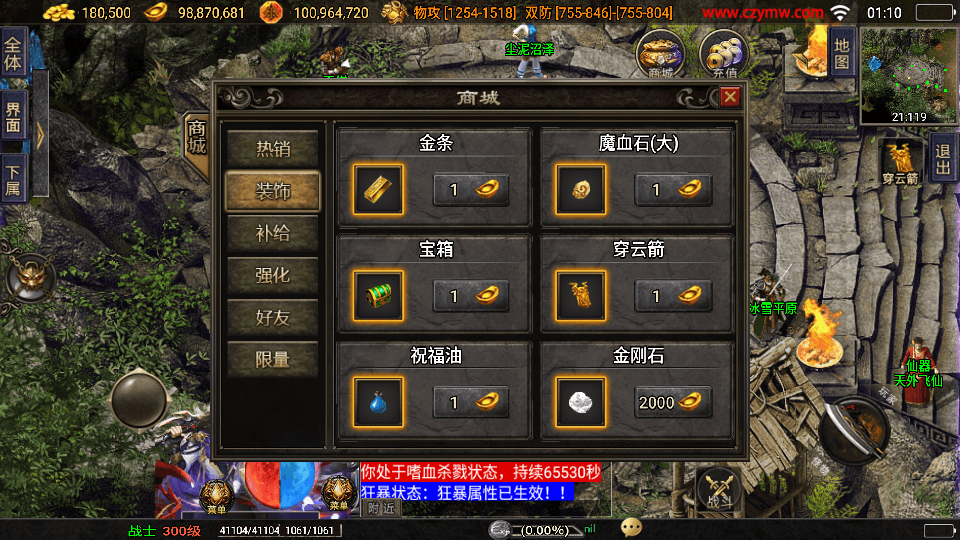Close the 商城 shop window

730,97
